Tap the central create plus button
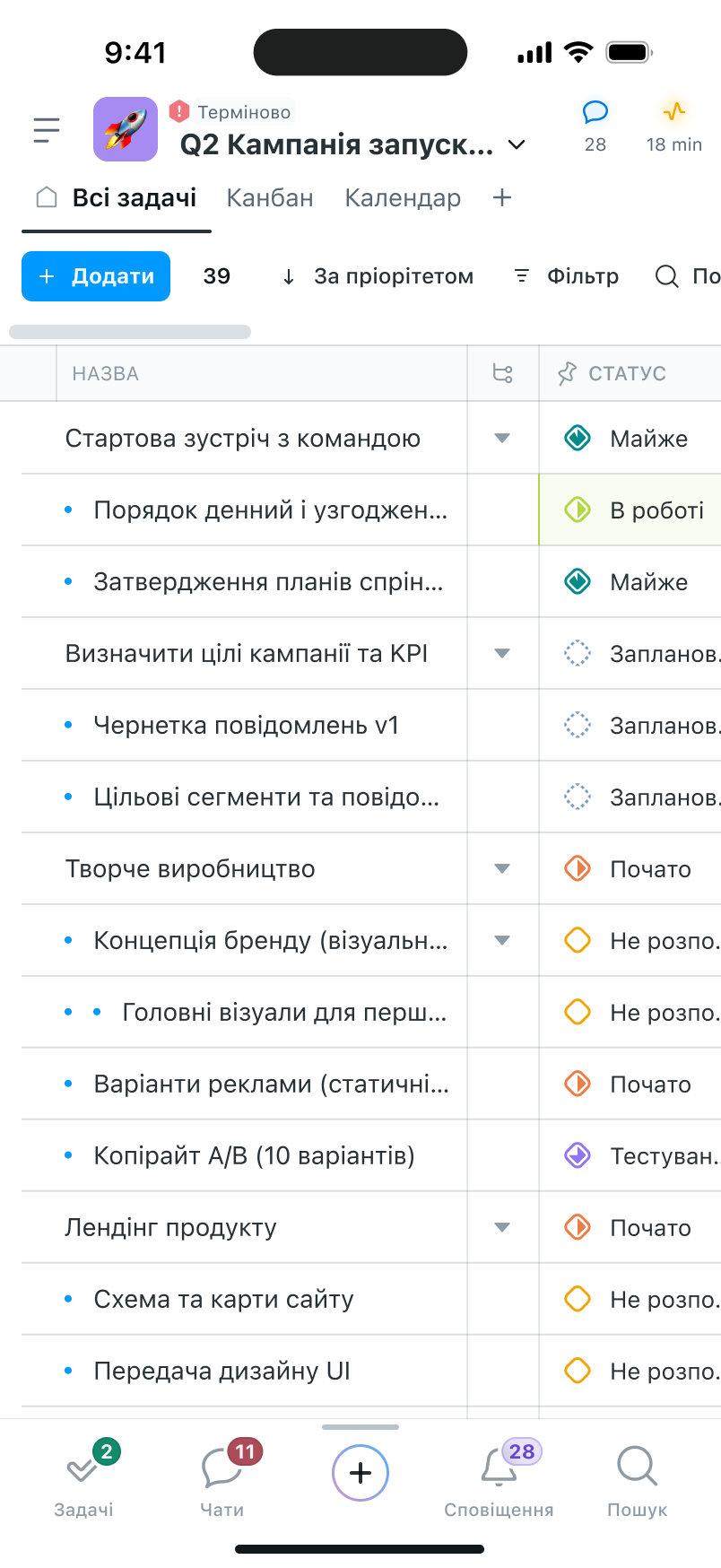The image size is (721, 1568). tap(360, 1473)
